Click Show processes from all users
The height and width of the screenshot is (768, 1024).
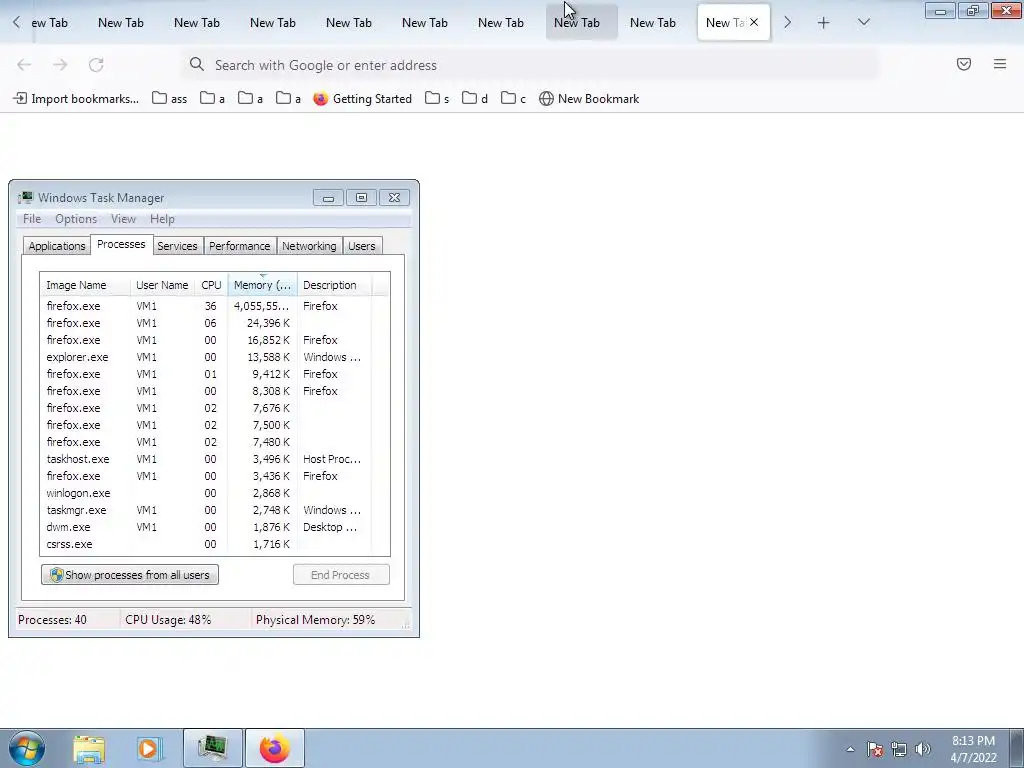click(130, 575)
